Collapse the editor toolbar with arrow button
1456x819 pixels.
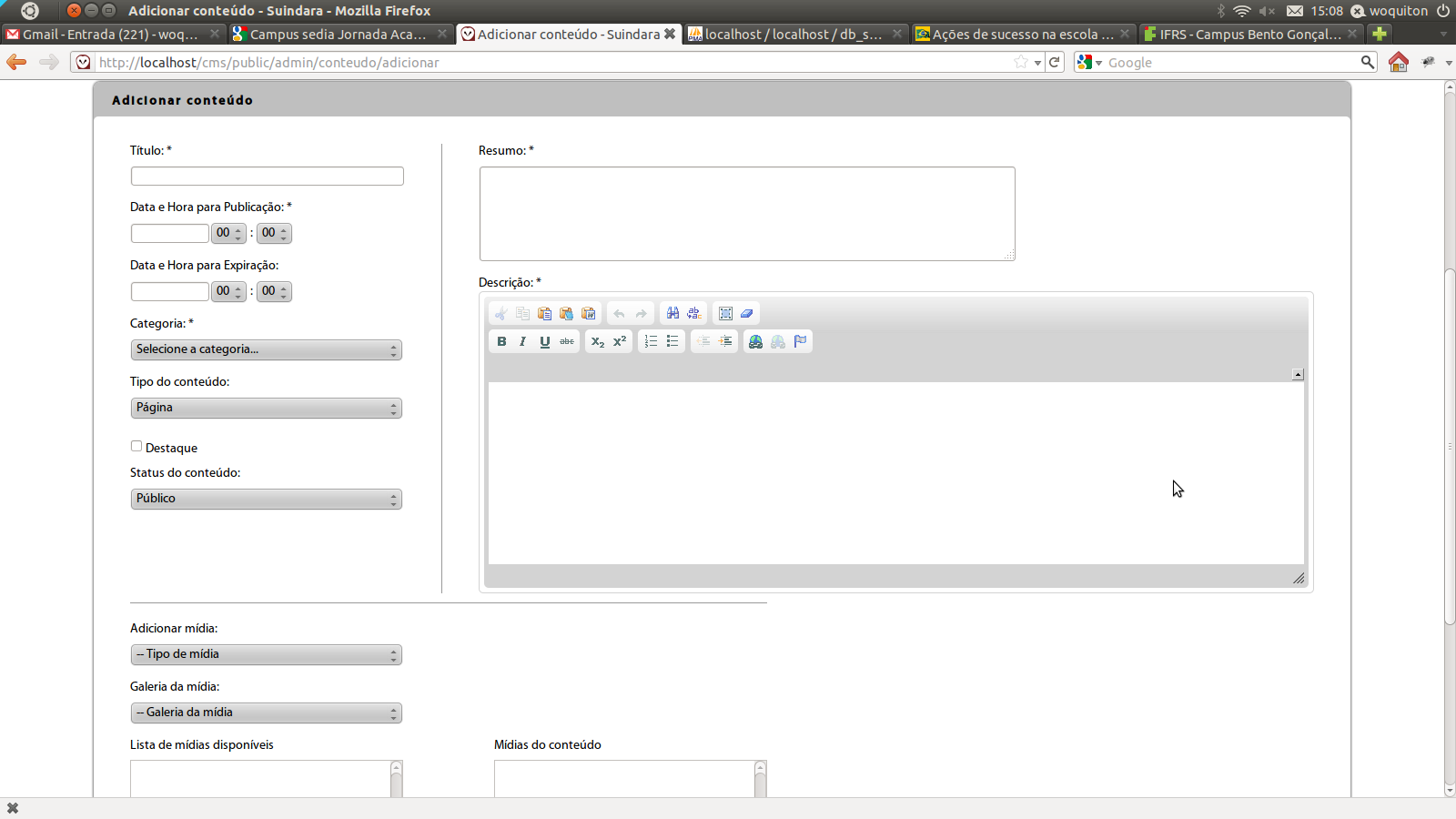pos(1298,375)
